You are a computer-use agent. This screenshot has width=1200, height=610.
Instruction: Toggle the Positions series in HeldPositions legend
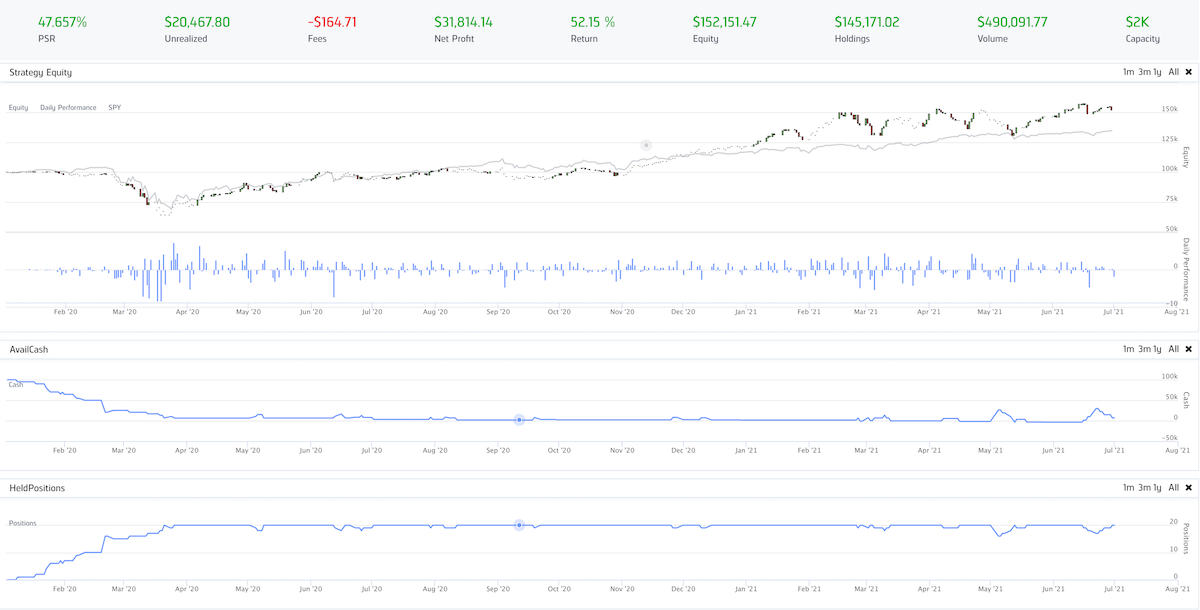22,522
